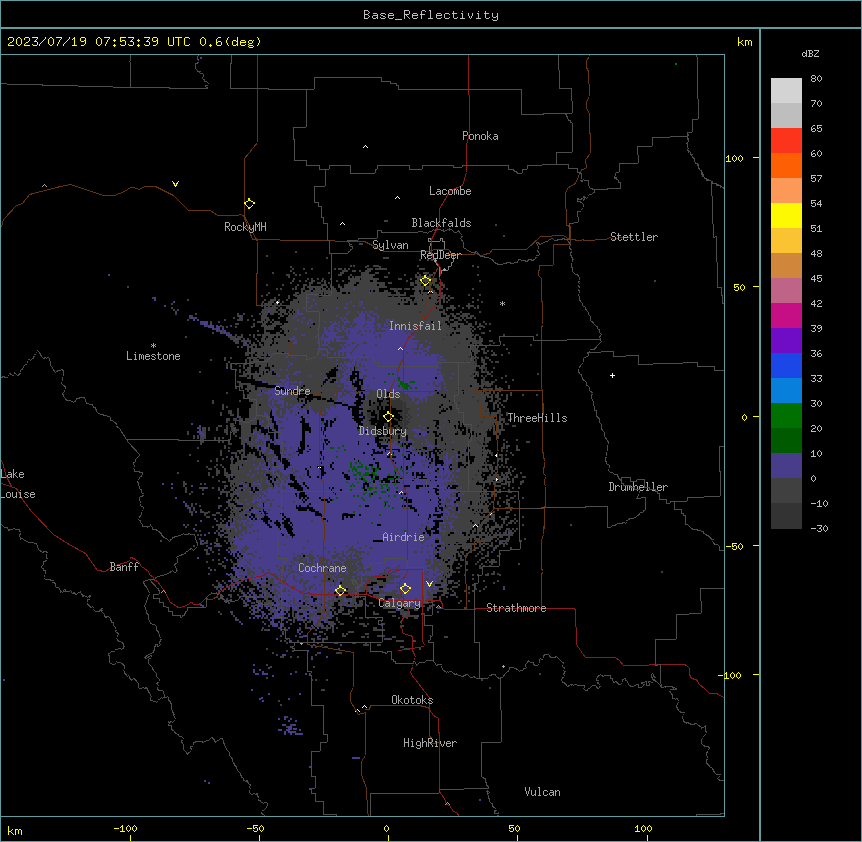Screen dimensions: 862x842
Task: Click the RockyMH town label
Action: click(x=245, y=227)
